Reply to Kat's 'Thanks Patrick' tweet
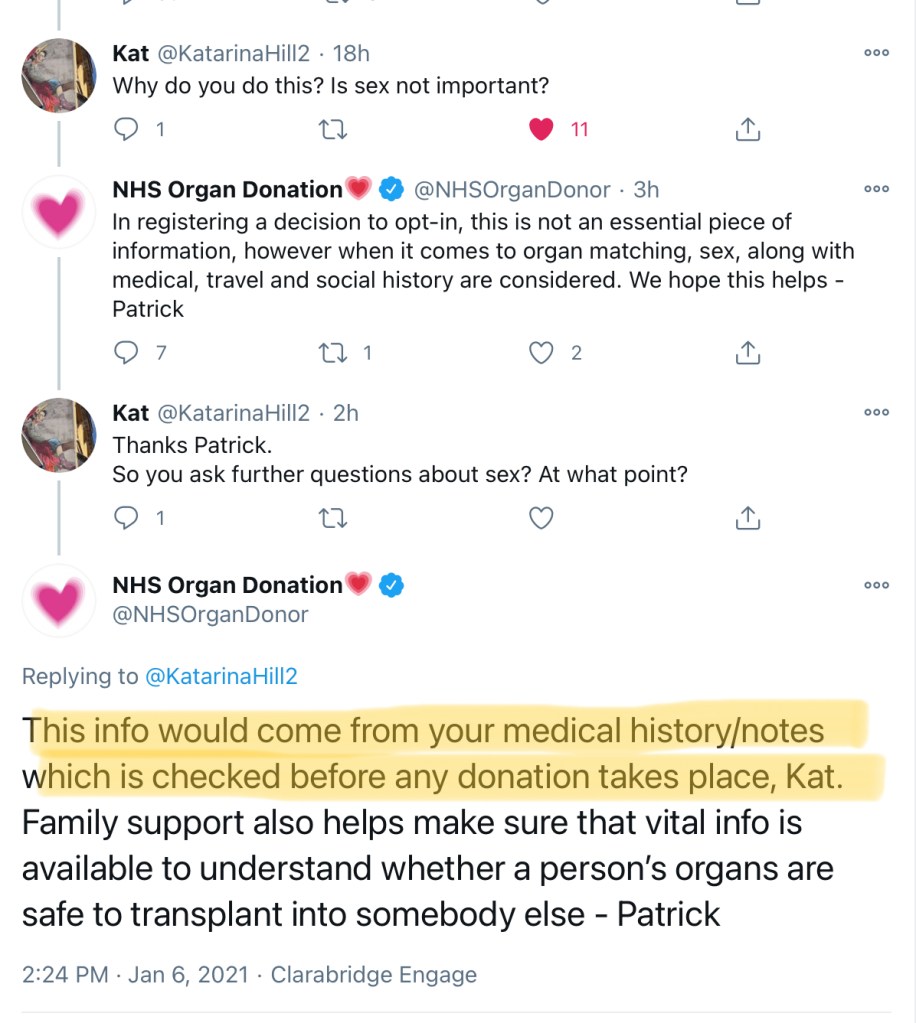The image size is (916, 1023). (126, 517)
